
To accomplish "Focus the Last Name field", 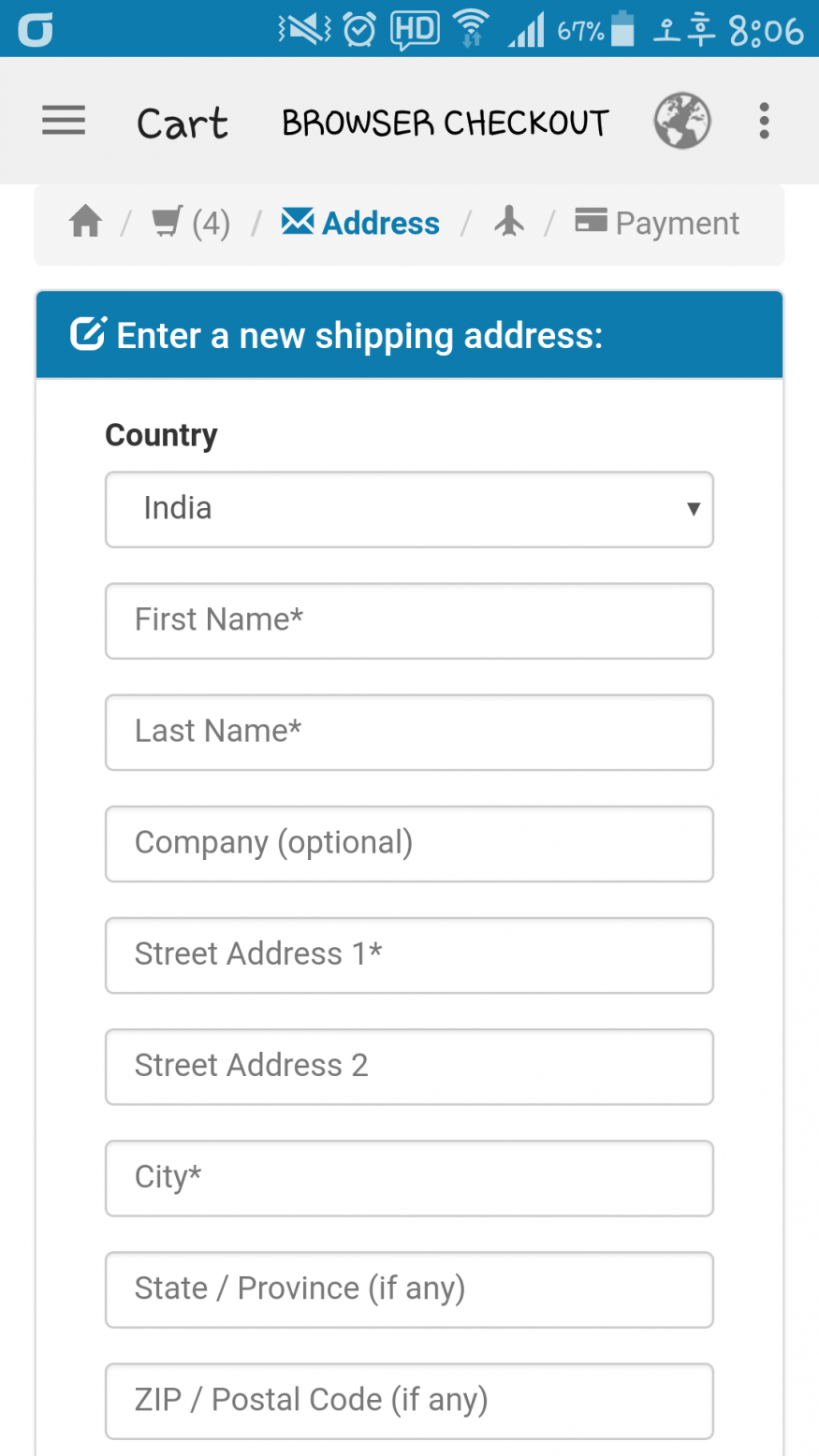I will pyautogui.click(x=409, y=732).
